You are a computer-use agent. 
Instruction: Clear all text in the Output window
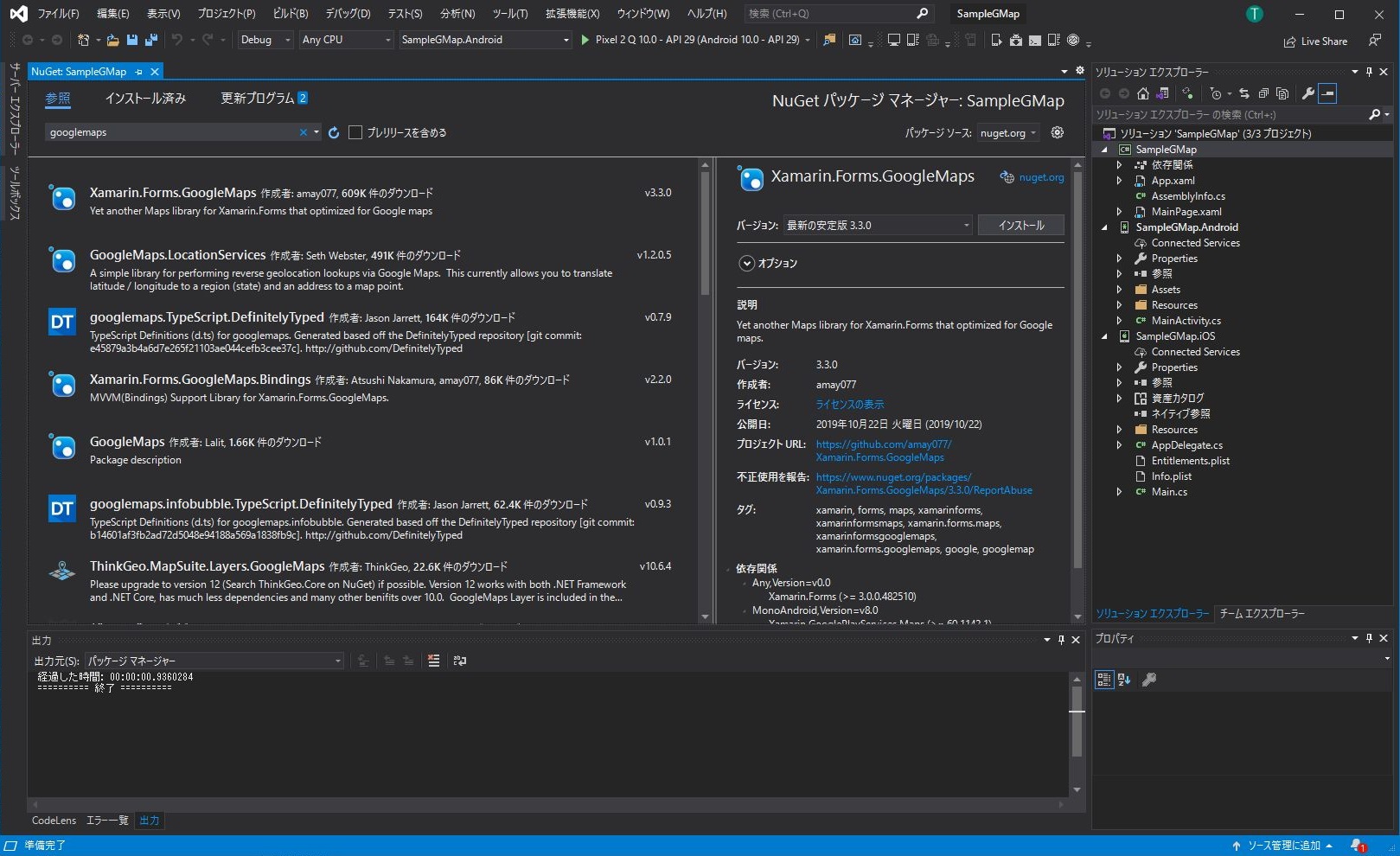[x=432, y=661]
